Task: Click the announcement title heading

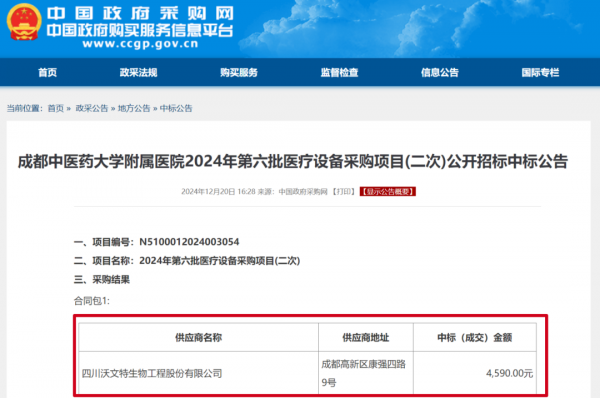Action: (293, 161)
